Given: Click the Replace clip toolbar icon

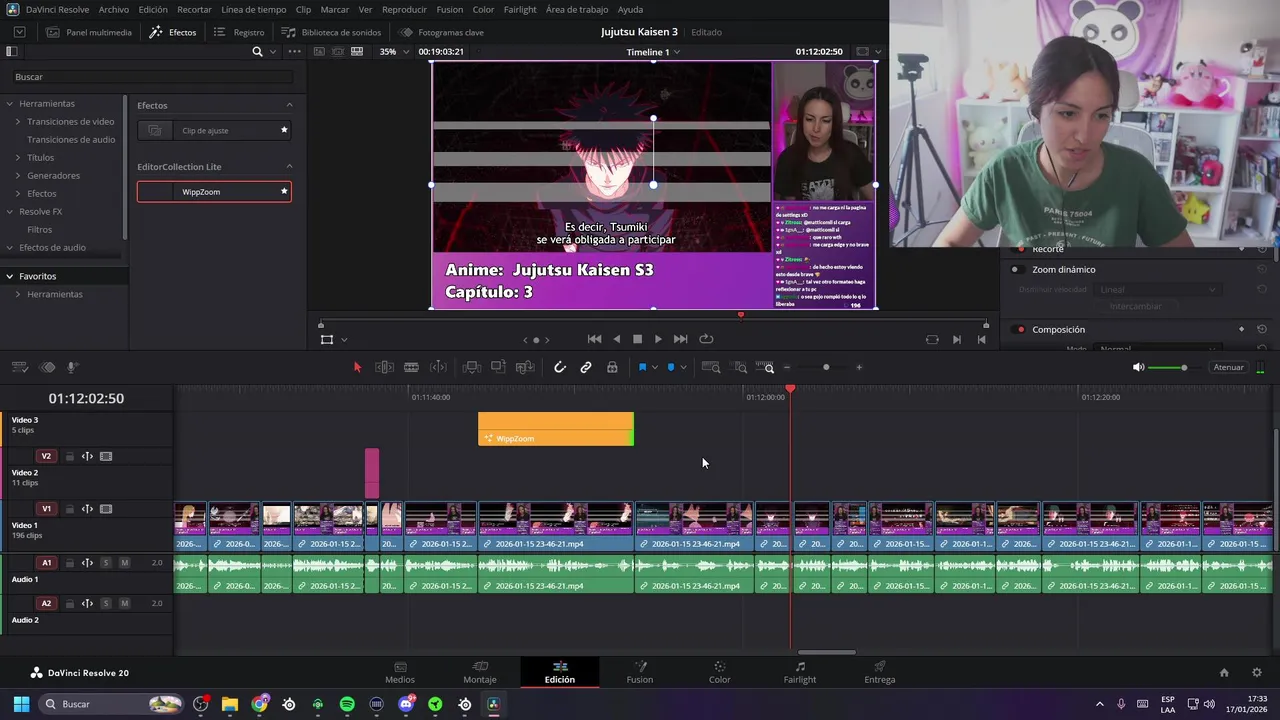Looking at the screenshot, I should click(524, 367).
